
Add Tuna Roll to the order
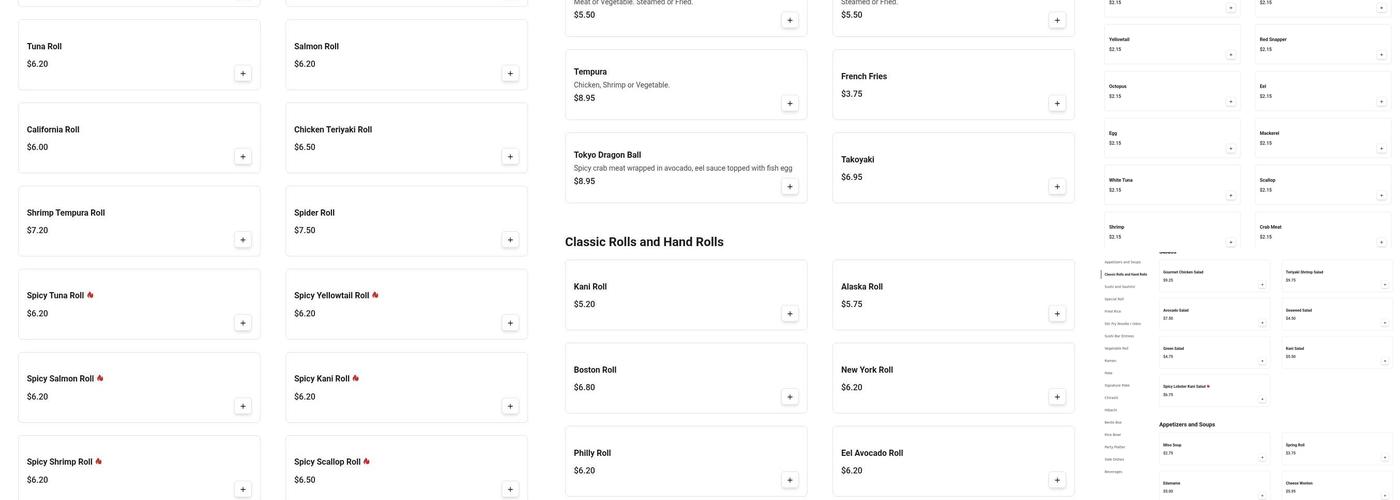point(243,73)
